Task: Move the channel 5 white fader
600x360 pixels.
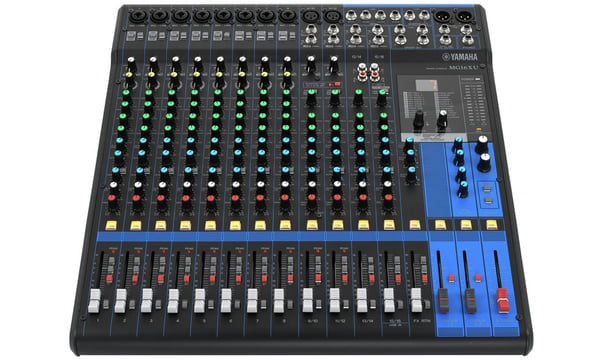Action: [x=199, y=301]
